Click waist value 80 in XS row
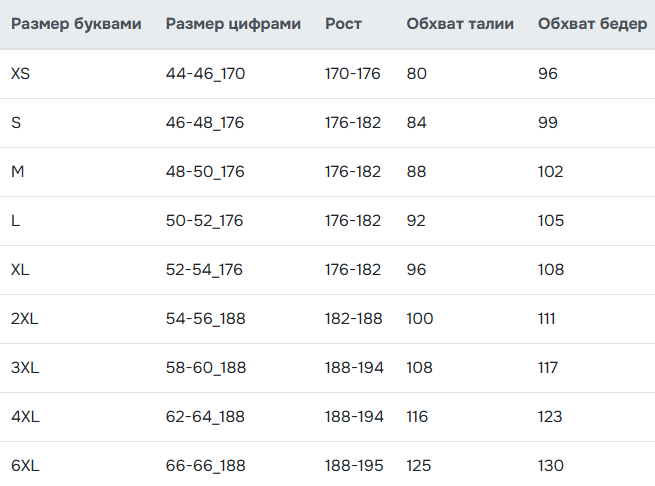Viewport: 655px width, 486px height. [417, 73]
